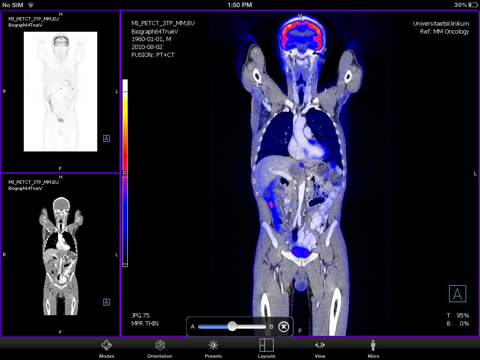Open the Layouts panel

(266, 349)
